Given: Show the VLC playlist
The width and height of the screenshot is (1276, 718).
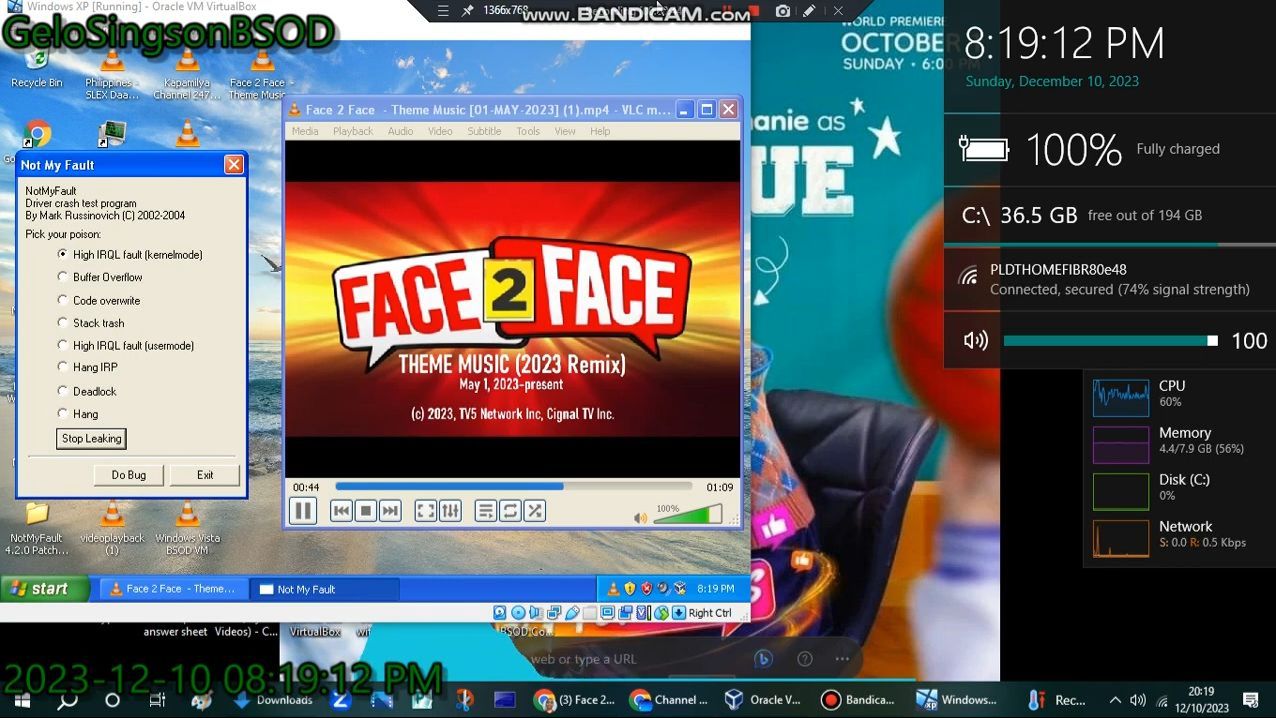Looking at the screenshot, I should click(485, 511).
